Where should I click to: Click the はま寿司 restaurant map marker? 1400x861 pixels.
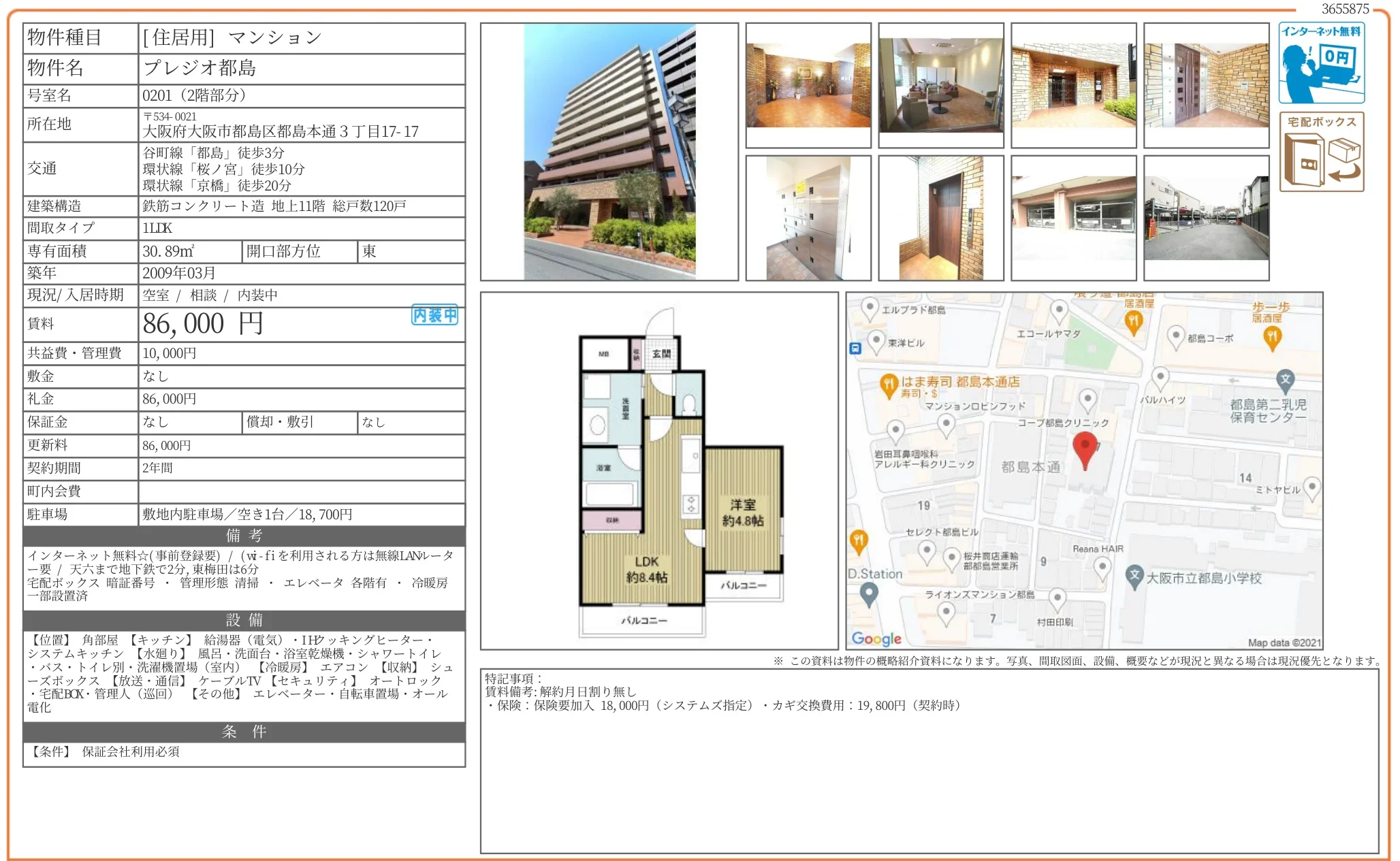click(x=888, y=385)
